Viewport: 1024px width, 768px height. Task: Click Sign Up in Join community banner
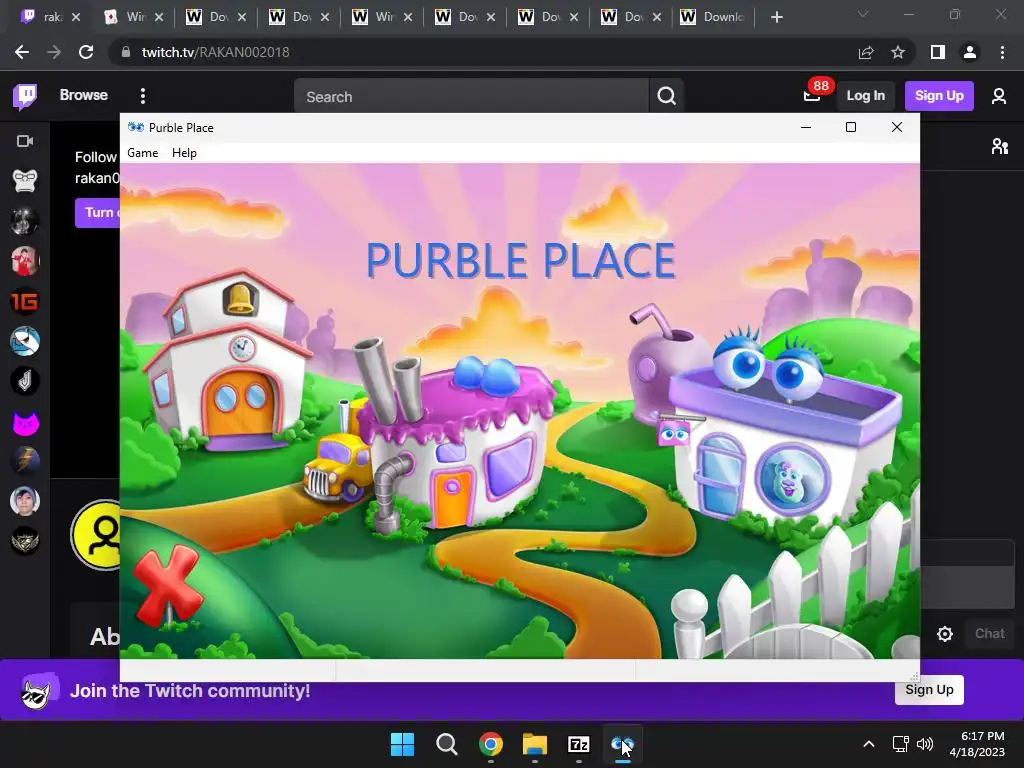929,690
